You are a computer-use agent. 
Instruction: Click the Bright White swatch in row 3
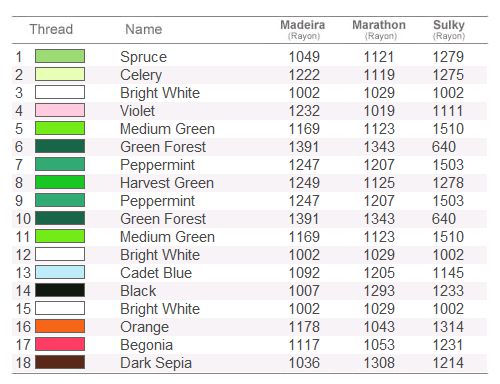[x=60, y=92]
